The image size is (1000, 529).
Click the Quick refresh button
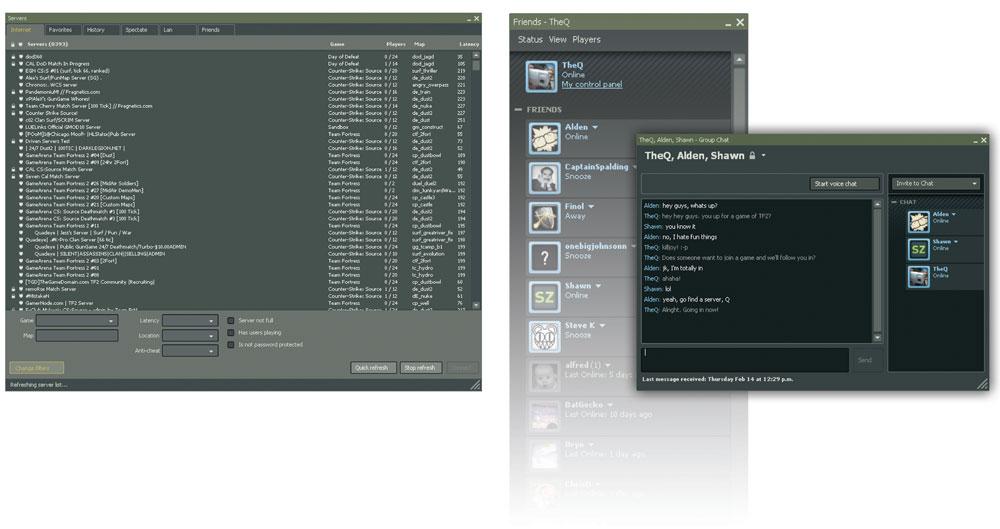(x=373, y=368)
